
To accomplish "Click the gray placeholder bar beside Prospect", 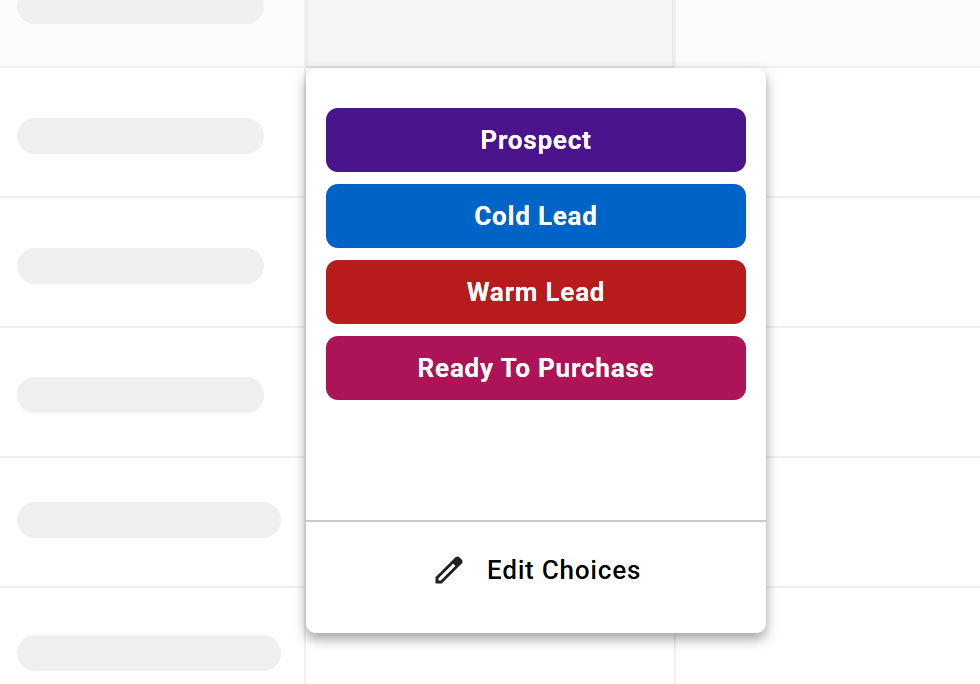I will point(140,136).
